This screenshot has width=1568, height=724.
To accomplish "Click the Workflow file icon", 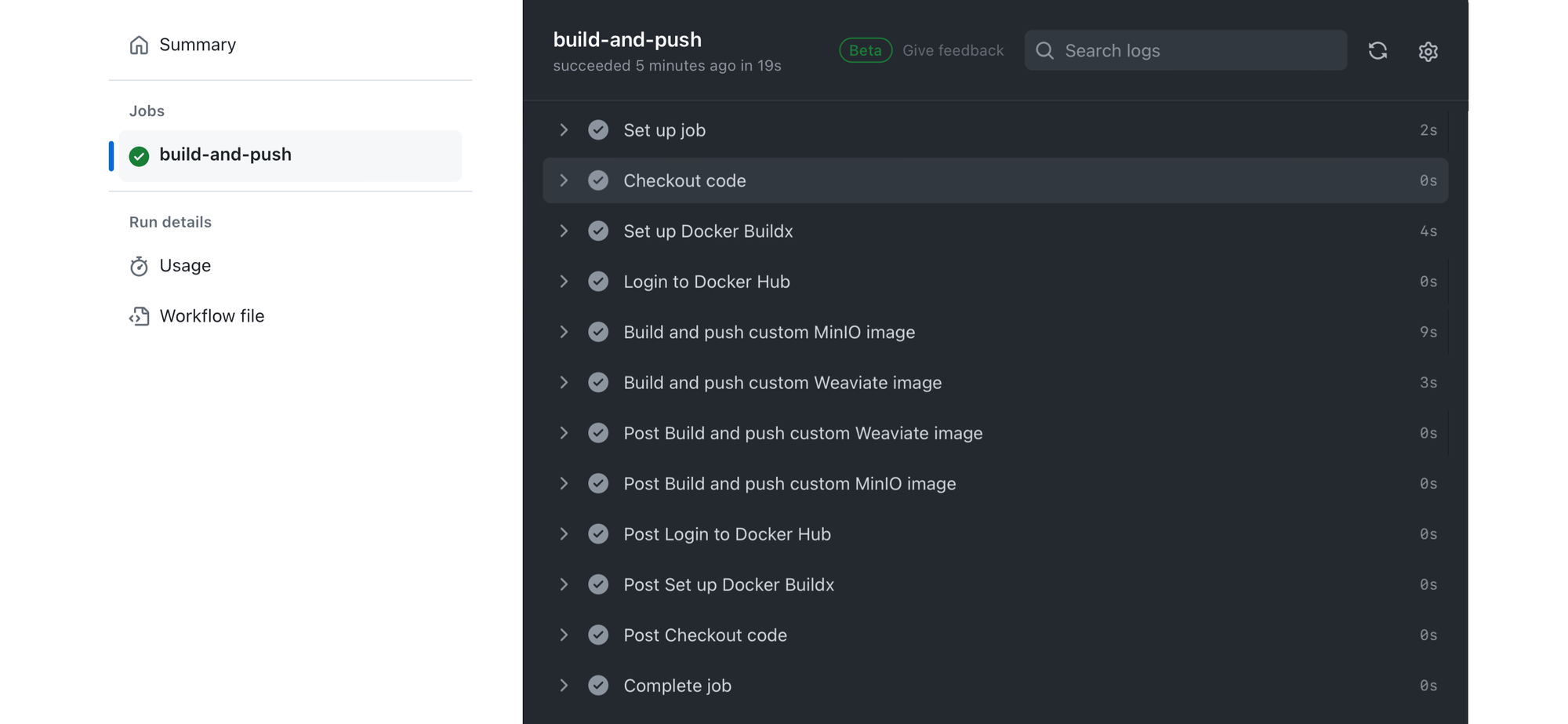I will (139, 316).
